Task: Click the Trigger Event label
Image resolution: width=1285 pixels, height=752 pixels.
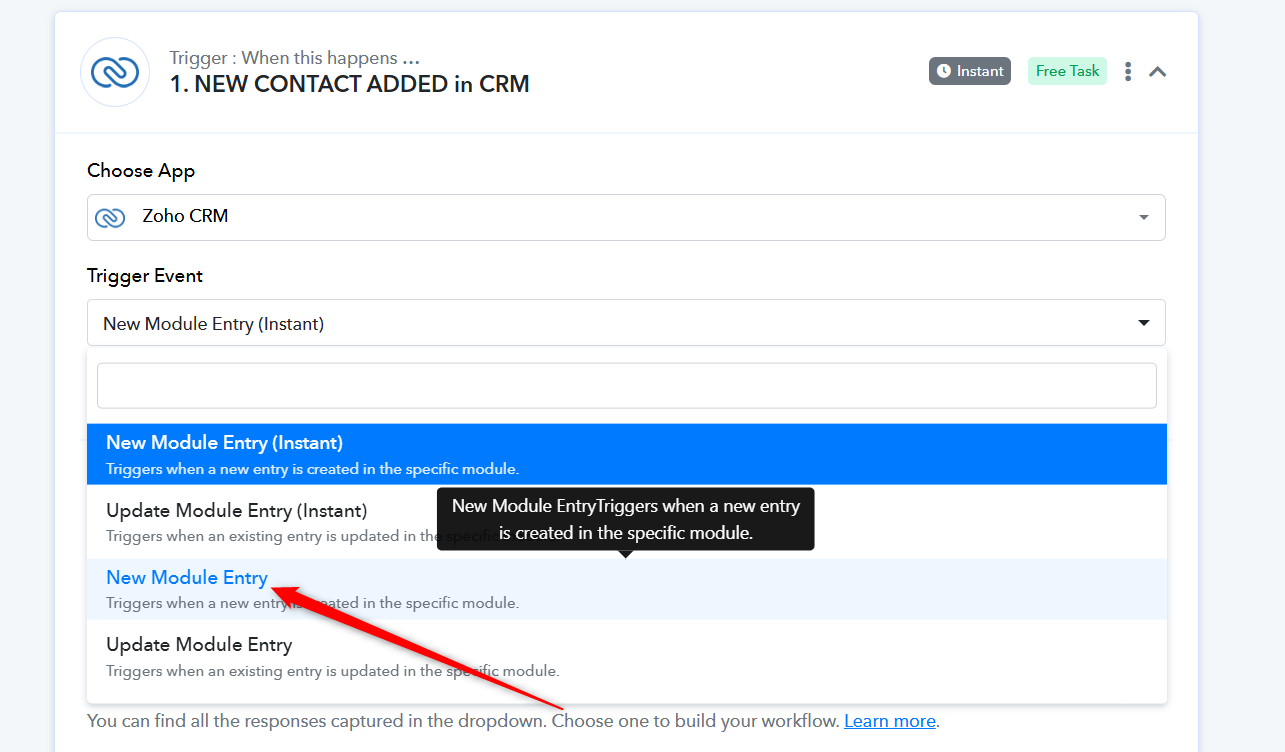Action: click(x=145, y=276)
